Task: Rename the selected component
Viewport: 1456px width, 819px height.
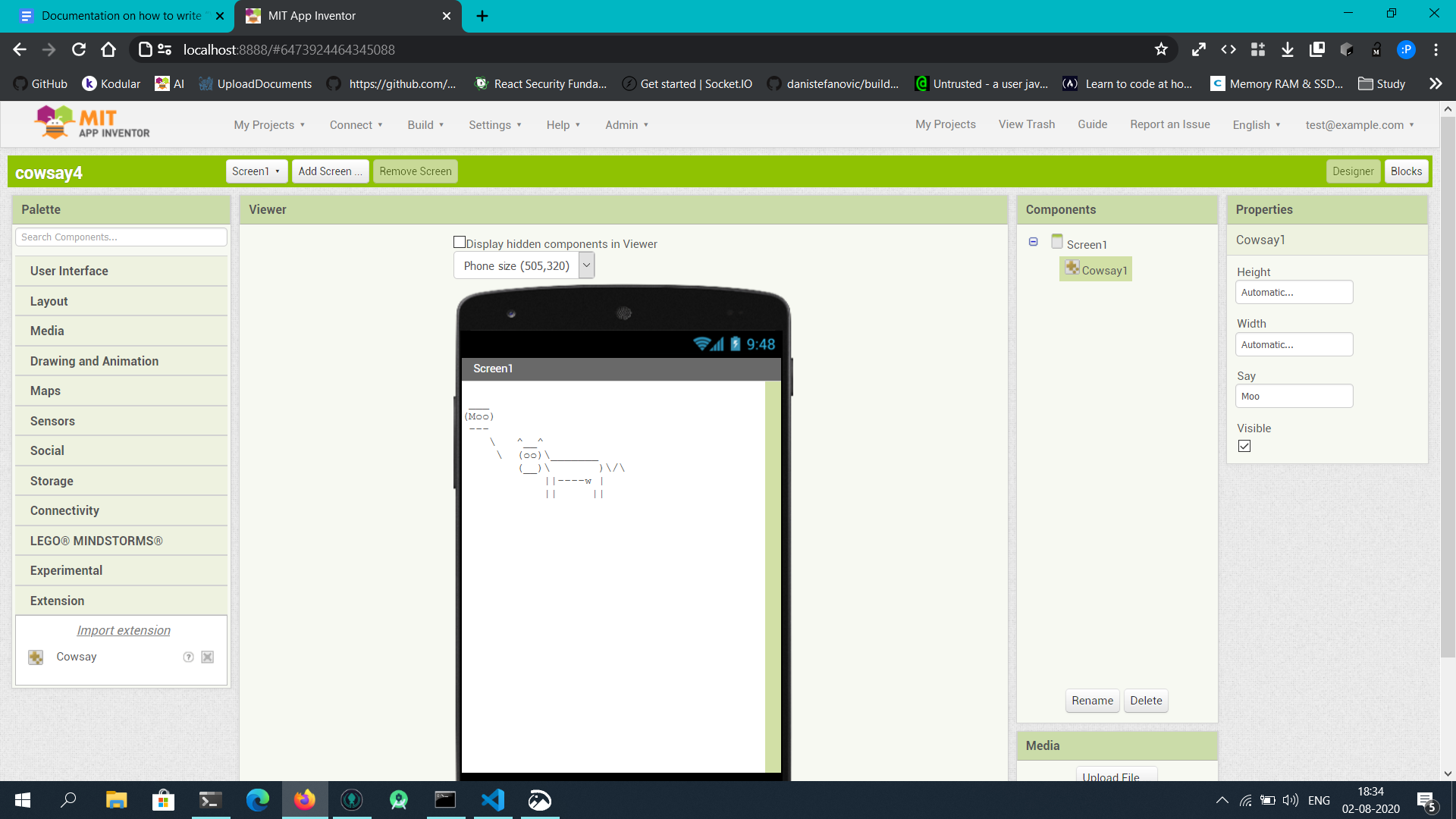Action: pyautogui.click(x=1092, y=701)
